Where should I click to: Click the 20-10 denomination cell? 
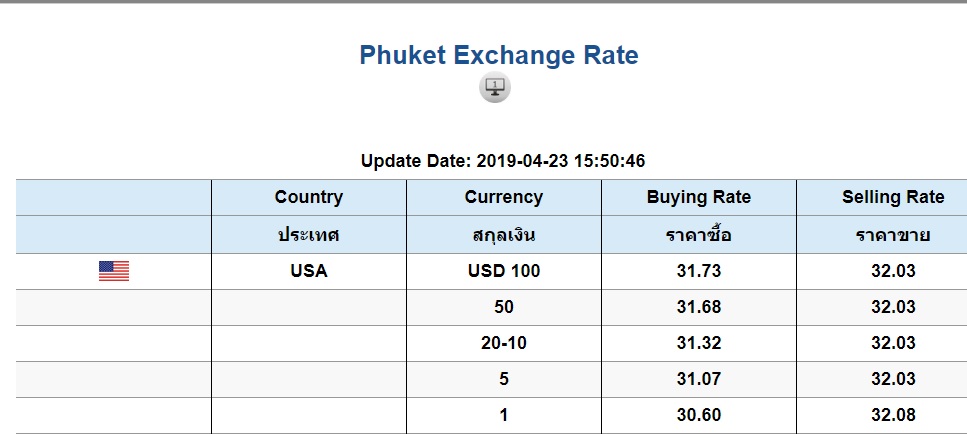point(503,343)
